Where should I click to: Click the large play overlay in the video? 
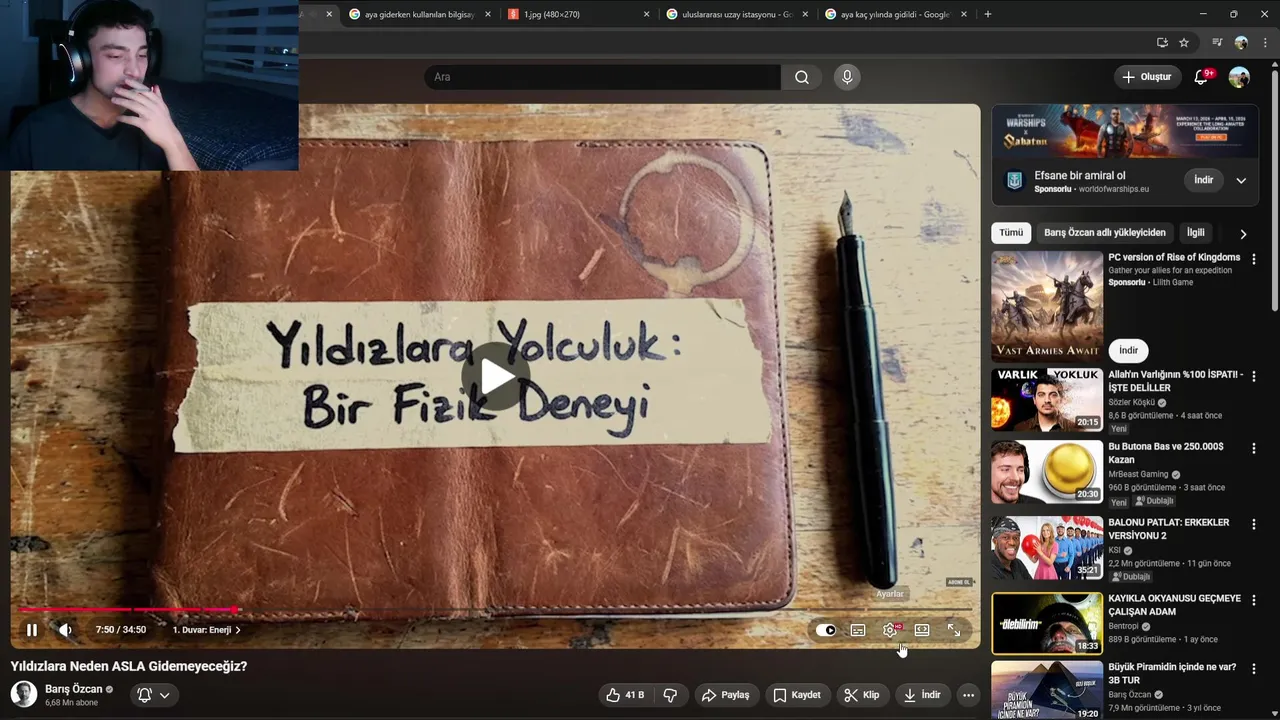[x=497, y=376]
